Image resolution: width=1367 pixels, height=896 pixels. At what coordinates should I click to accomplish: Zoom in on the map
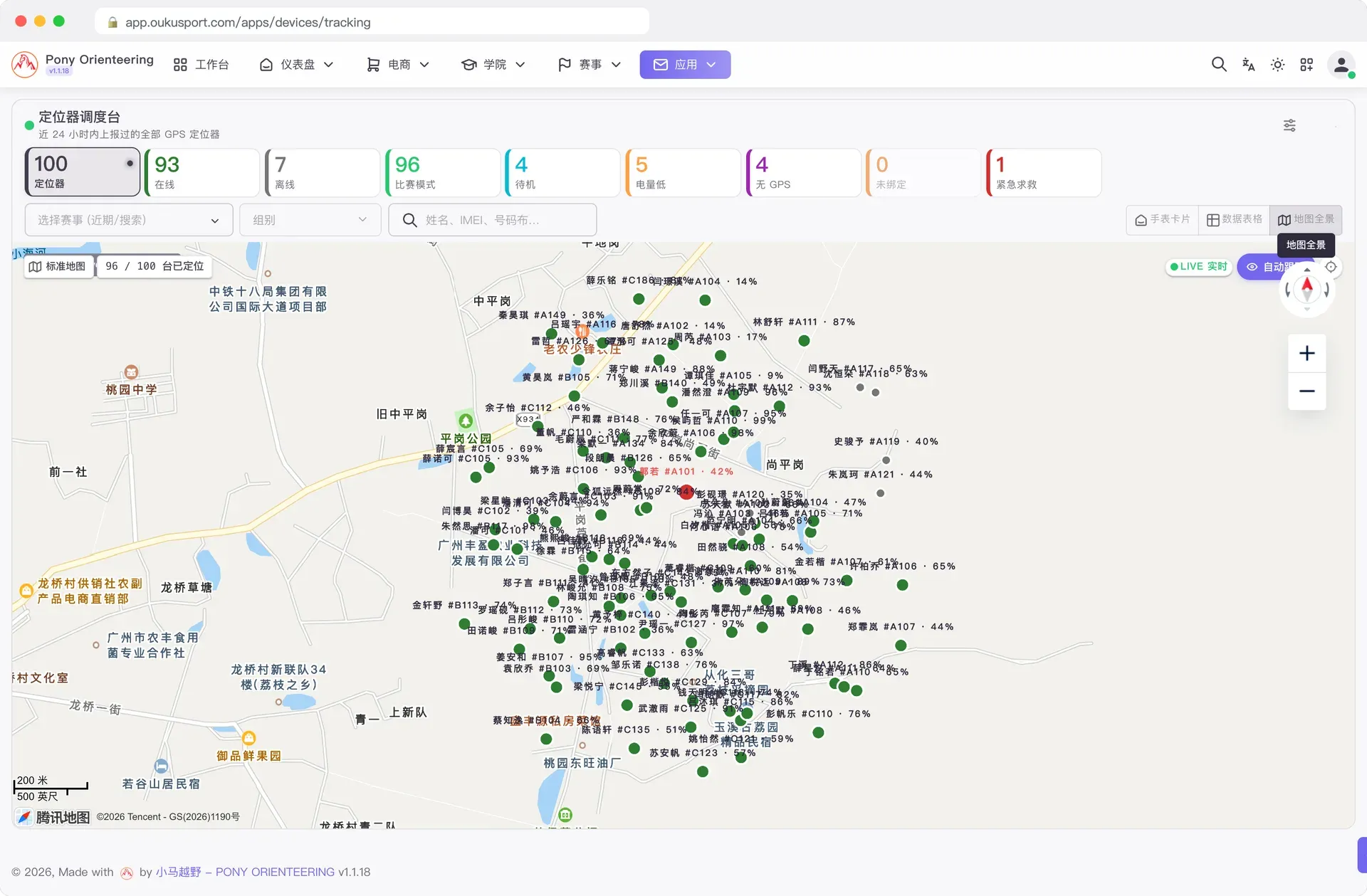(1306, 353)
